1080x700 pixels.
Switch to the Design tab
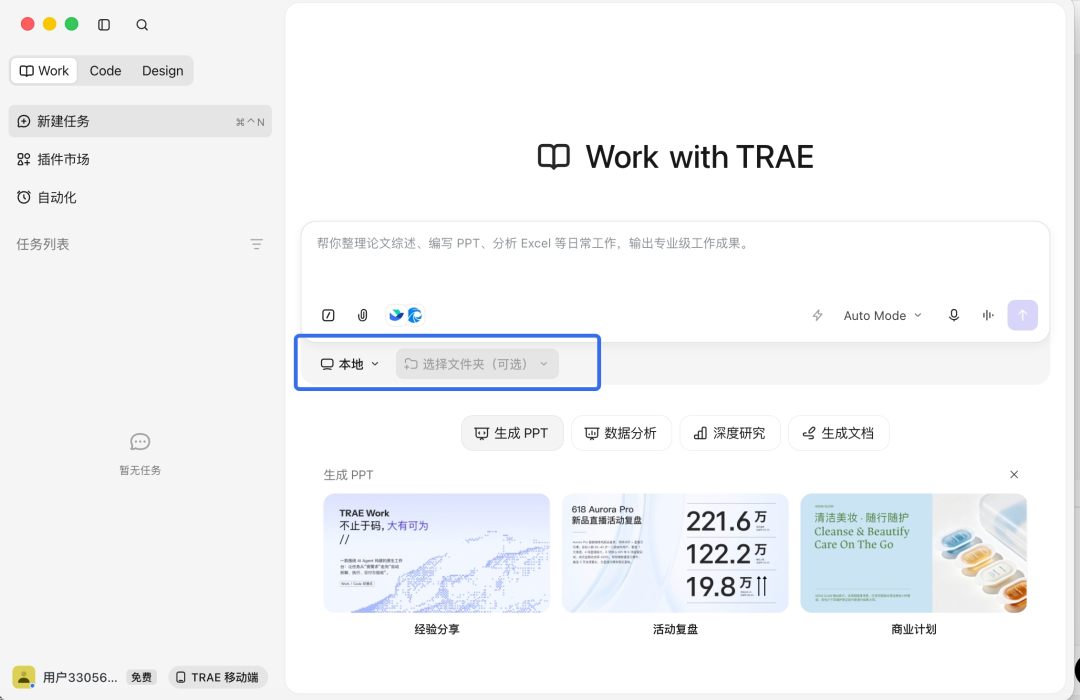click(x=163, y=71)
